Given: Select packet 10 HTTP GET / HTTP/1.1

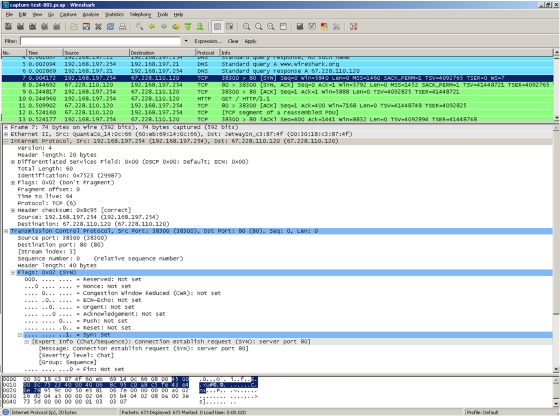Looking at the screenshot, I should pos(278,99).
